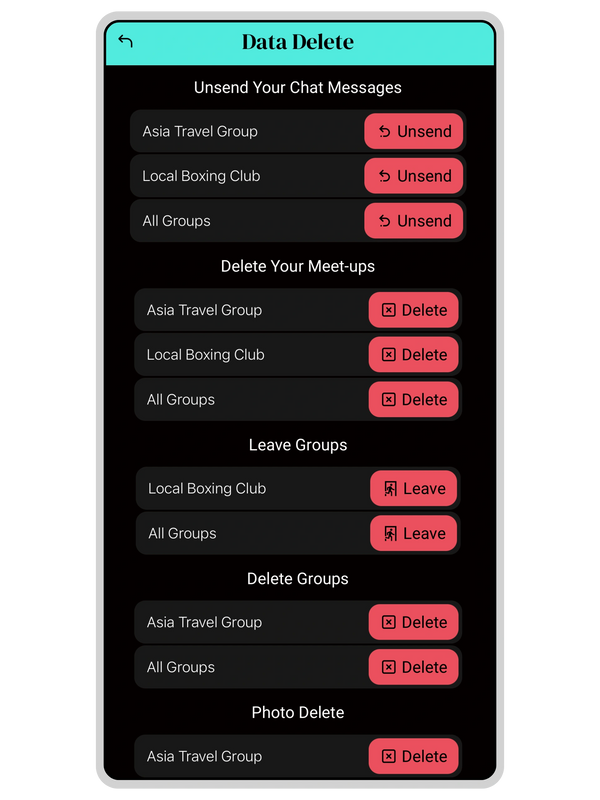Click X-box icon in Photo Delete row
The image size is (600, 800).
pyautogui.click(x=389, y=757)
